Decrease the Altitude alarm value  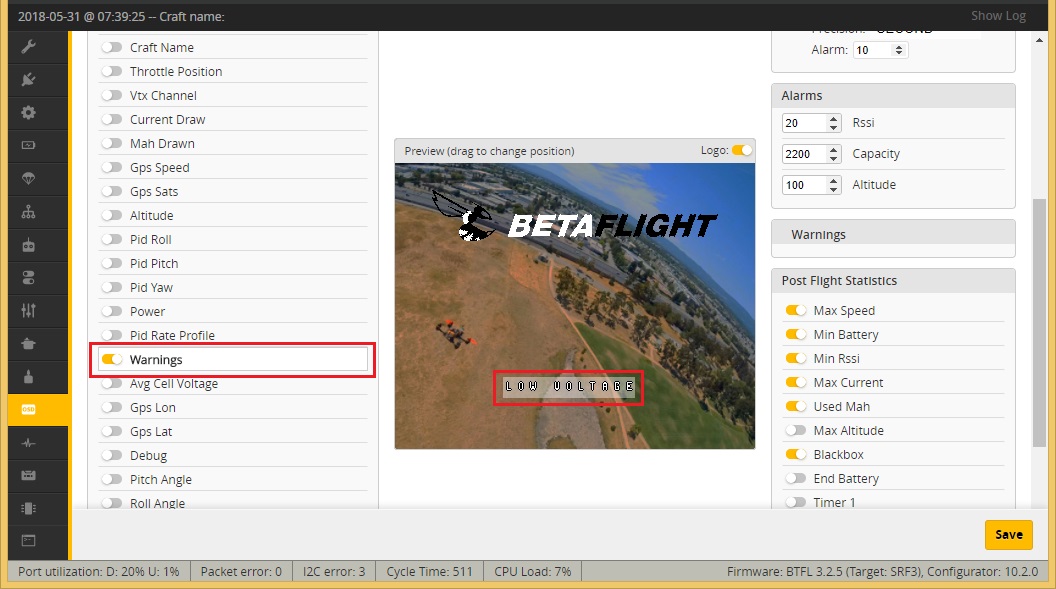(834, 189)
